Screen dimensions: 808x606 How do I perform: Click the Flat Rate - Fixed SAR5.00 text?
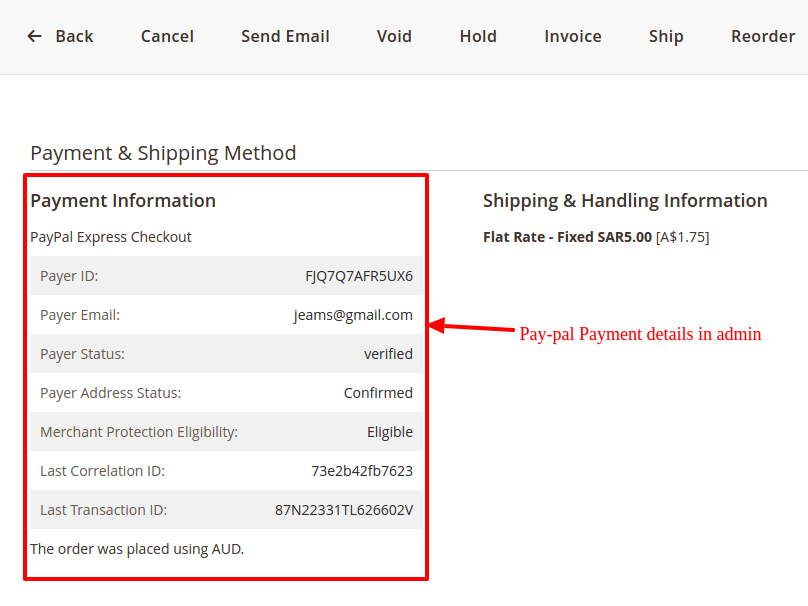coord(567,238)
